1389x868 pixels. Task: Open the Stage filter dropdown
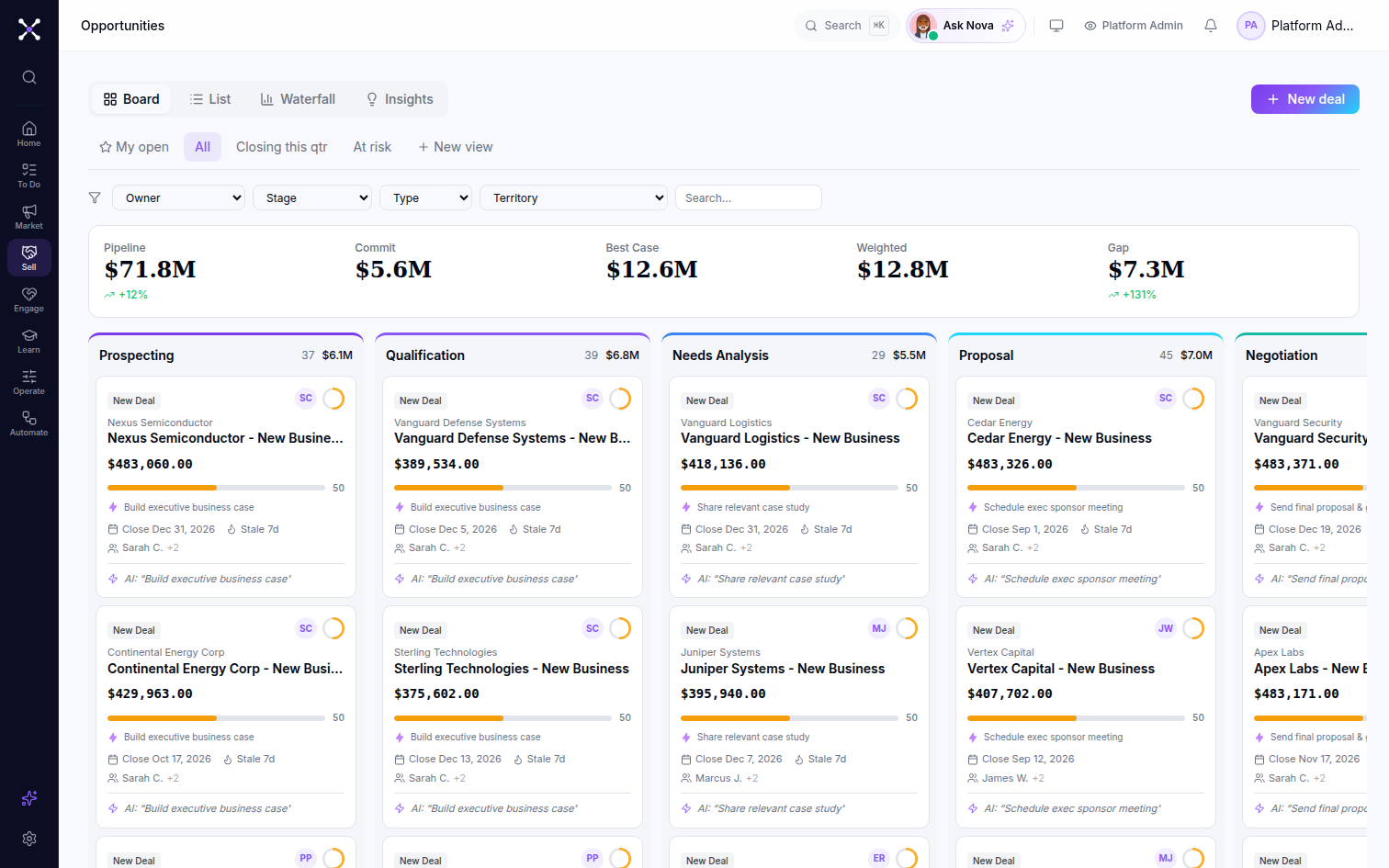[312, 197]
